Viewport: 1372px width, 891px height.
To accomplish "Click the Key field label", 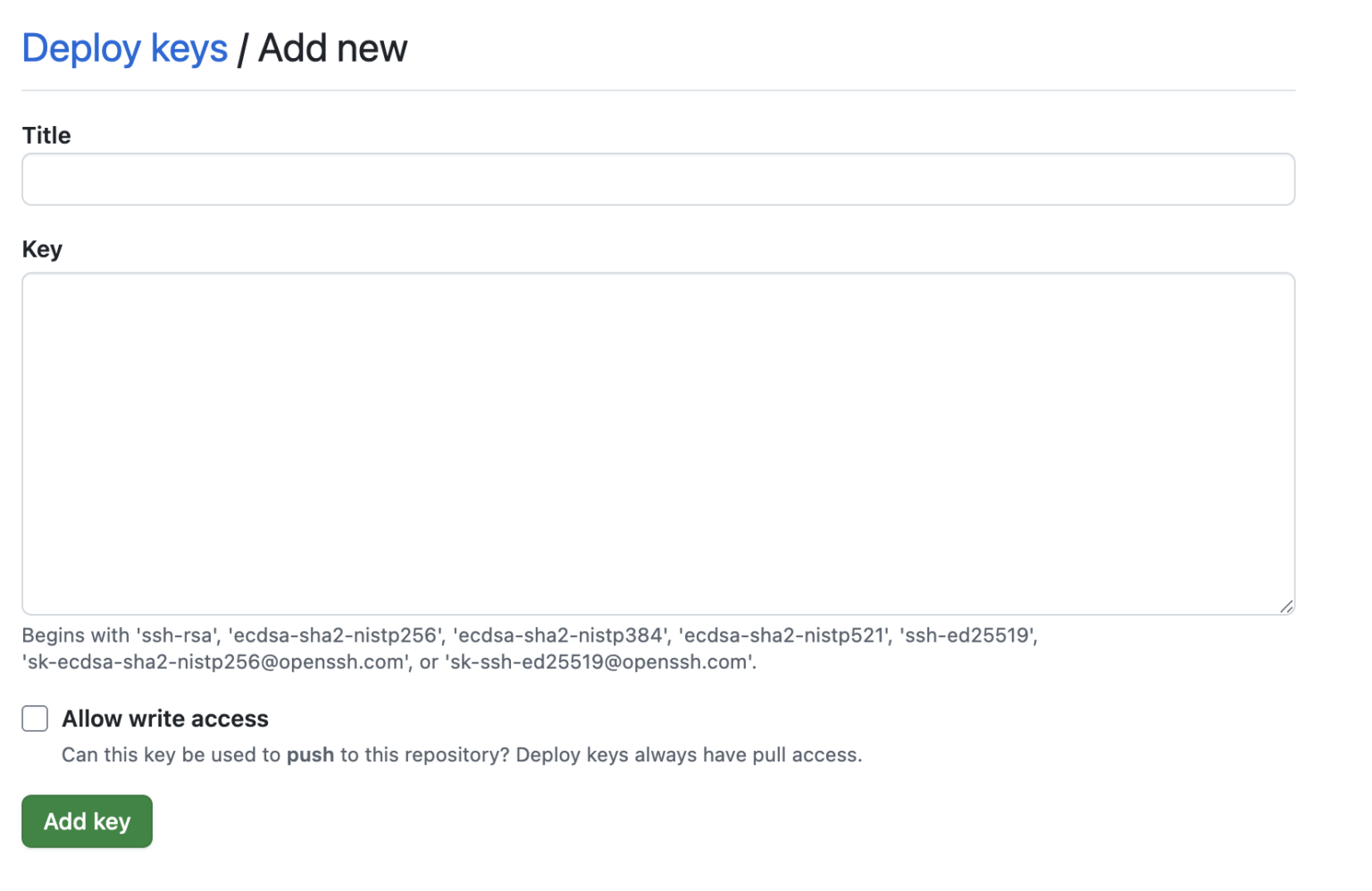I will tap(41, 248).
